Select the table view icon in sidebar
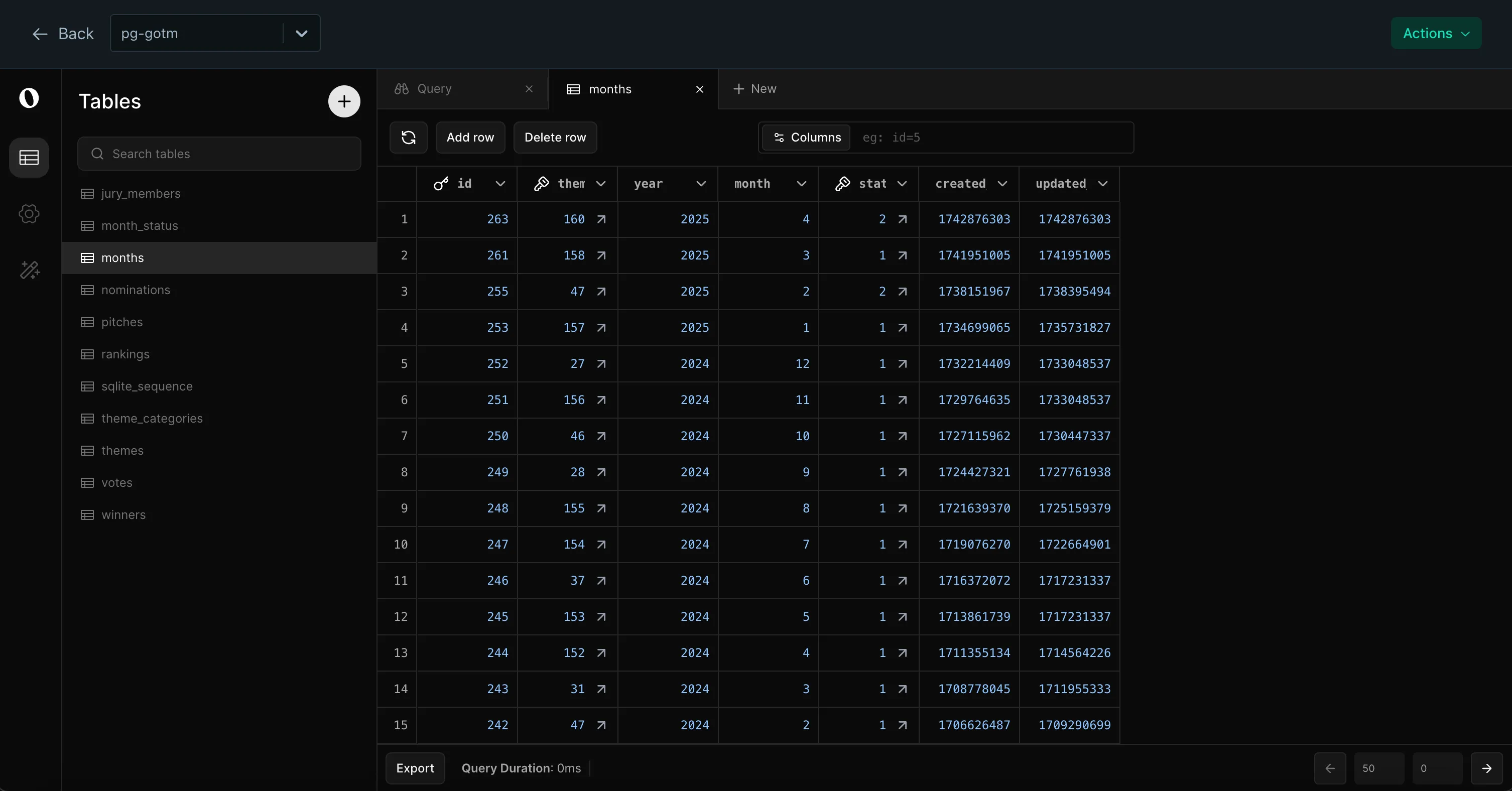 point(29,157)
